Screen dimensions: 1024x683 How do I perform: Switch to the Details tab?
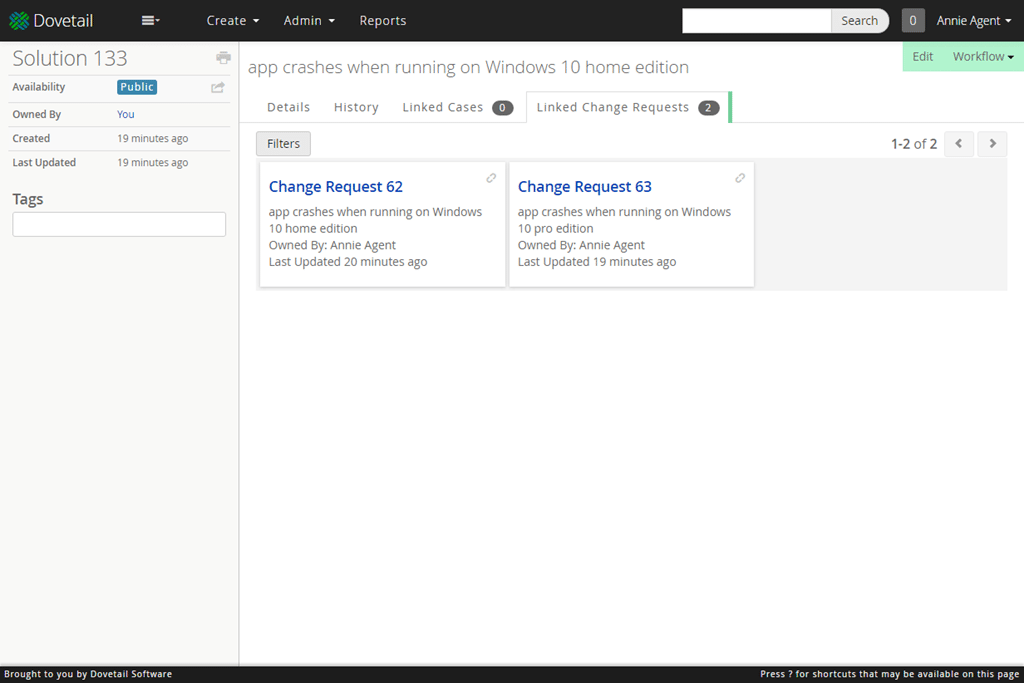click(289, 107)
